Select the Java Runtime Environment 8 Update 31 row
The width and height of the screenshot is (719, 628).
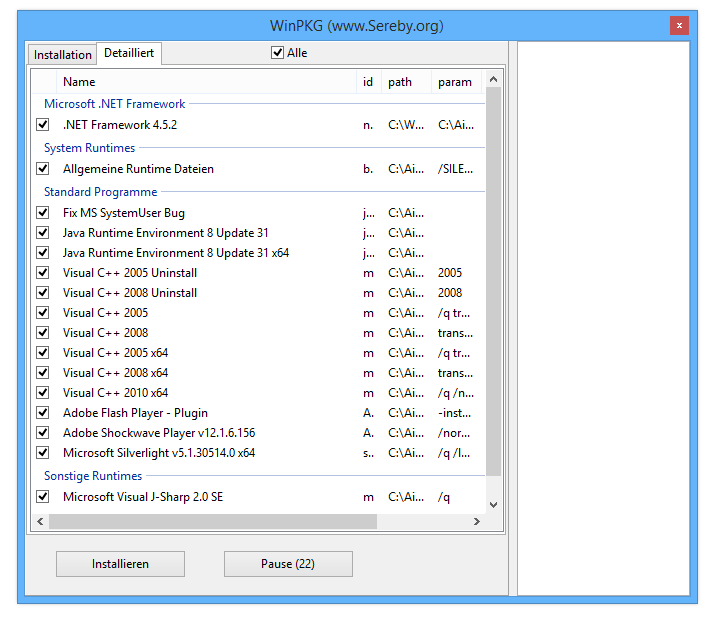click(259, 233)
